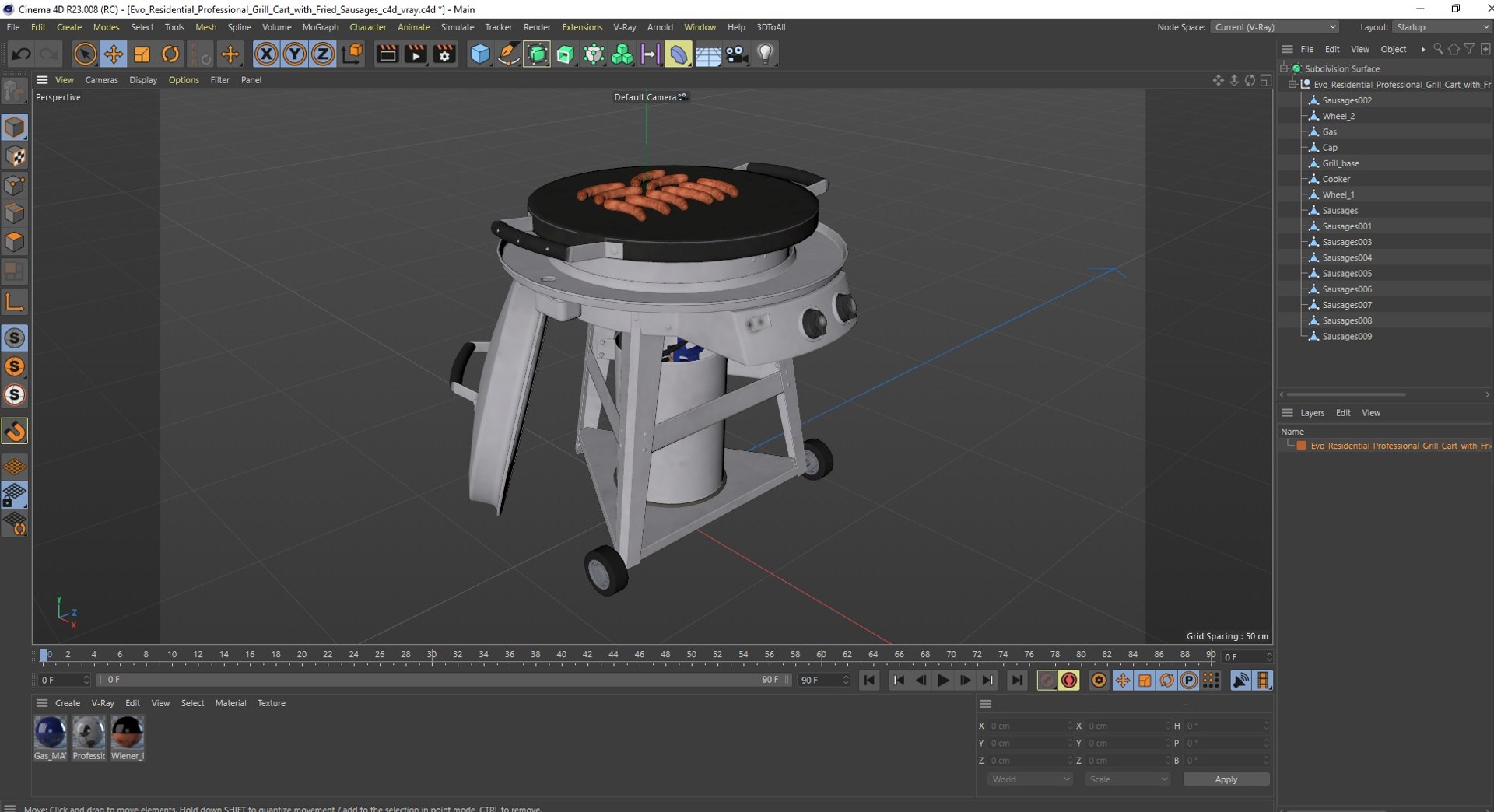Click the Apply coordinates button
This screenshot has height=812, width=1494.
1226,779
